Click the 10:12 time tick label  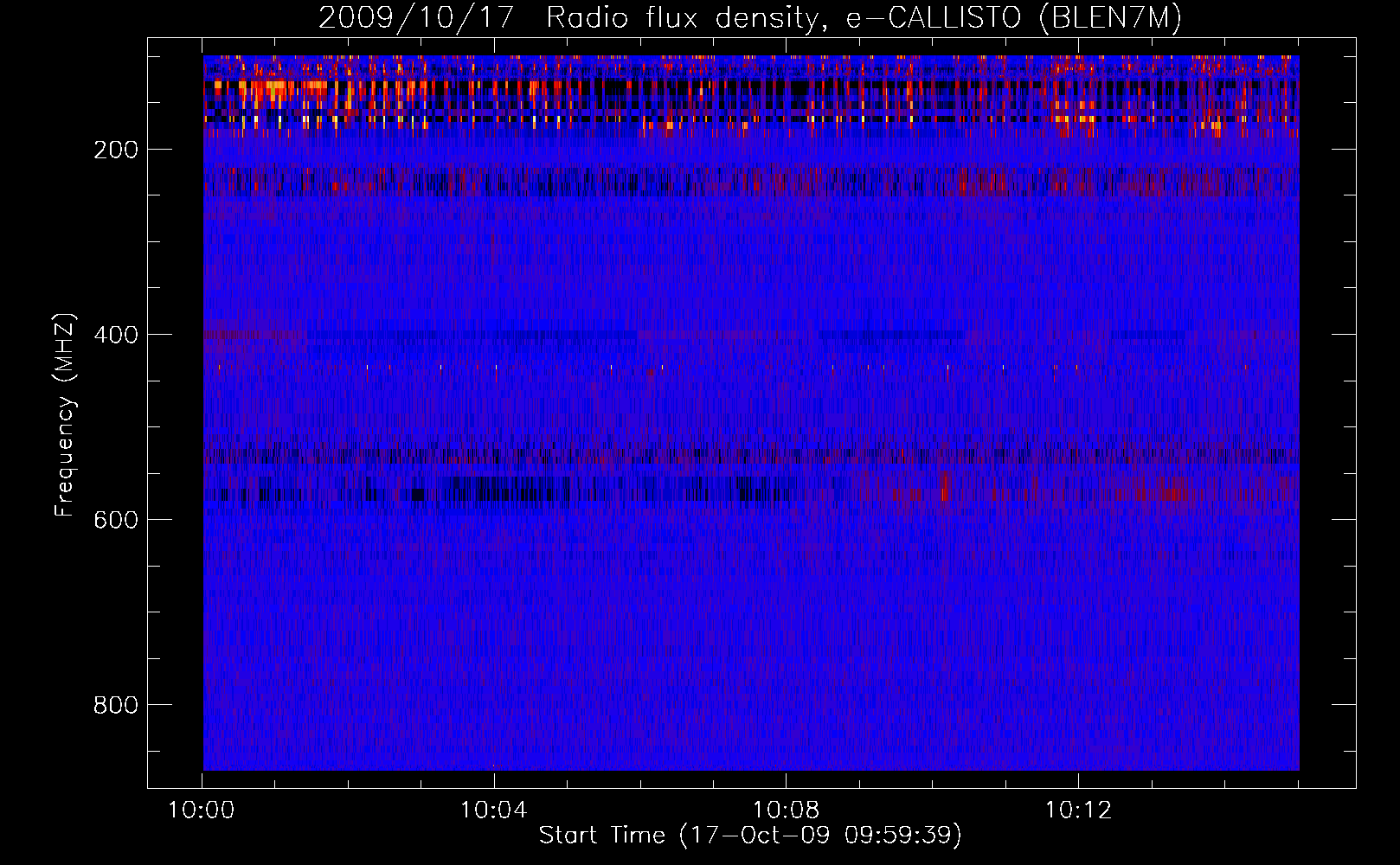[x=1078, y=811]
